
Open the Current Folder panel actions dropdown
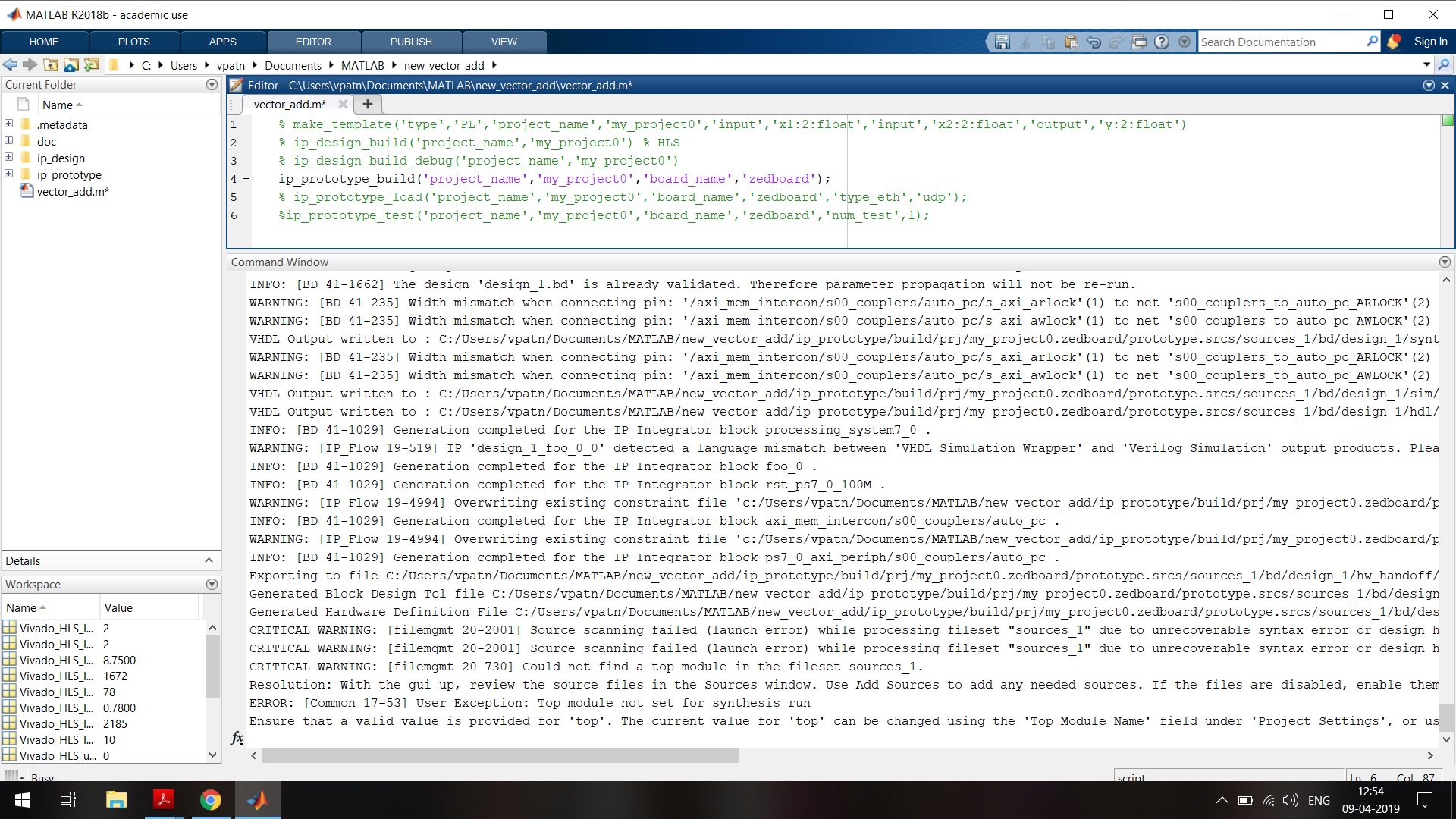[x=212, y=85]
